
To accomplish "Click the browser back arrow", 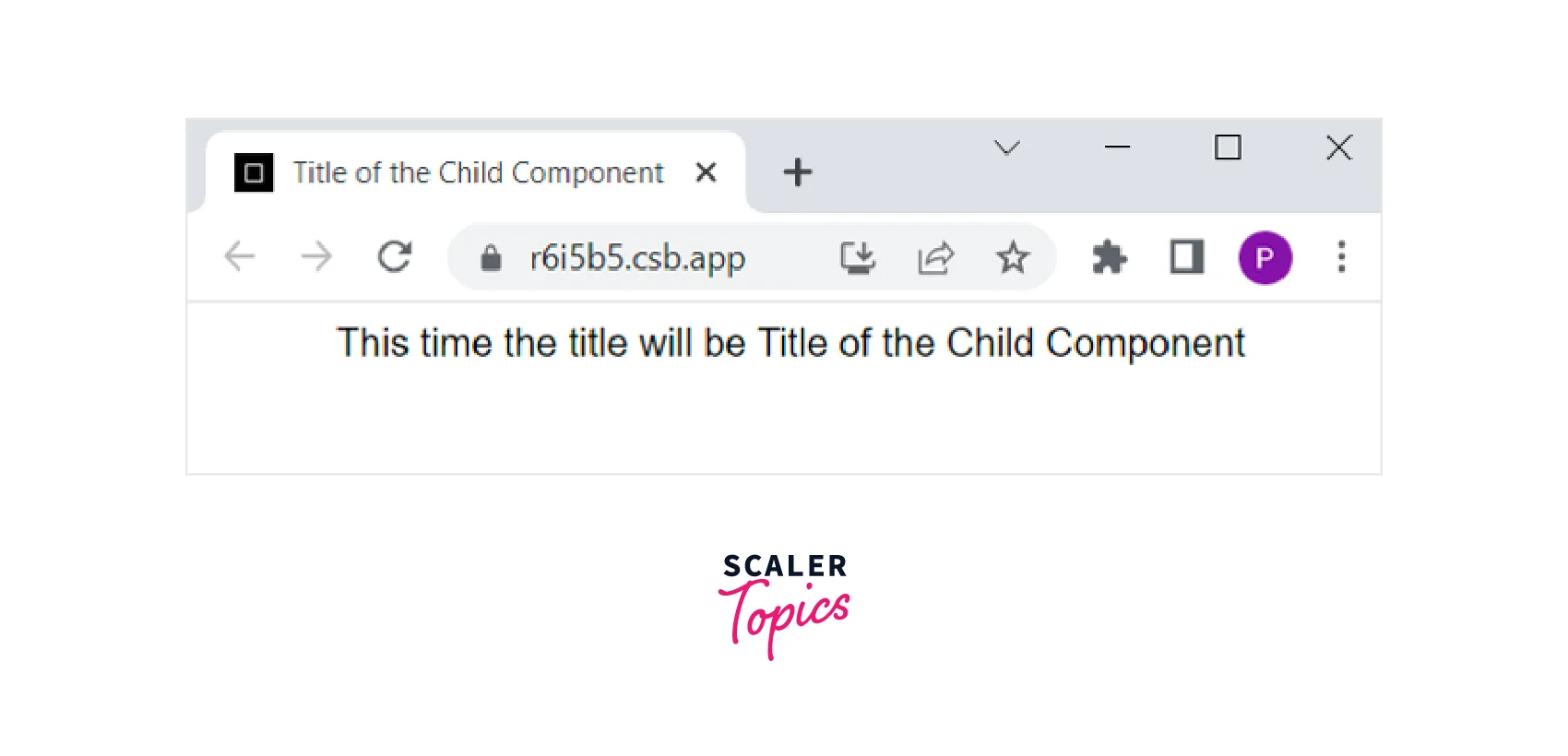I will click(240, 256).
